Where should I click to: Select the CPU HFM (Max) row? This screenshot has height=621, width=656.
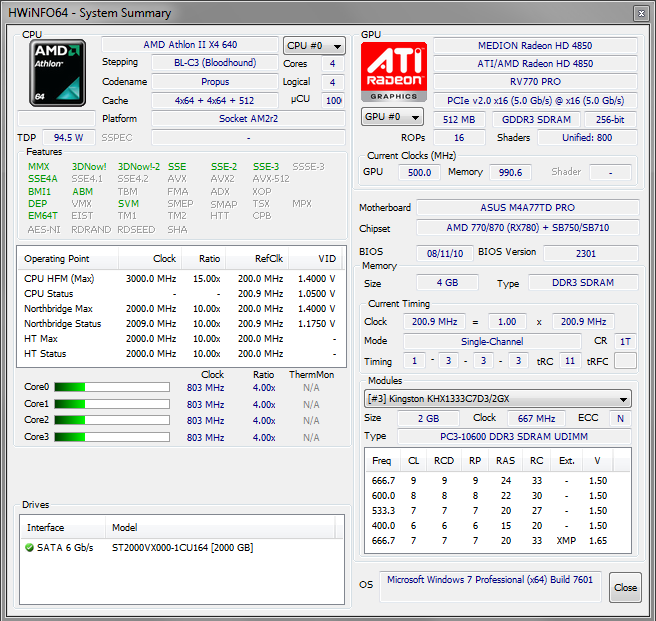(x=181, y=279)
